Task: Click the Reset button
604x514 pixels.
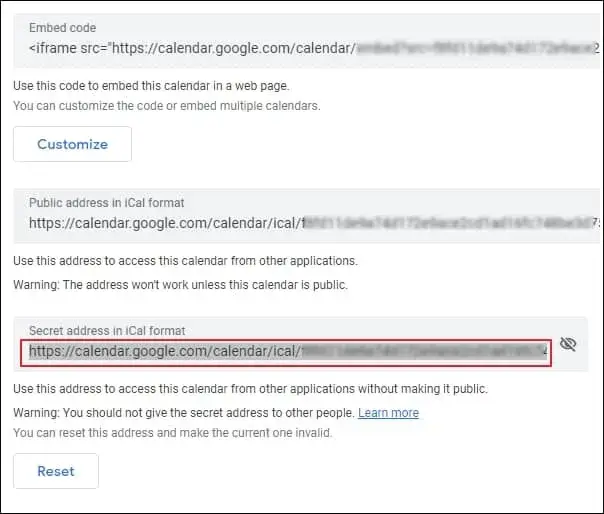Action: pyautogui.click(x=56, y=471)
